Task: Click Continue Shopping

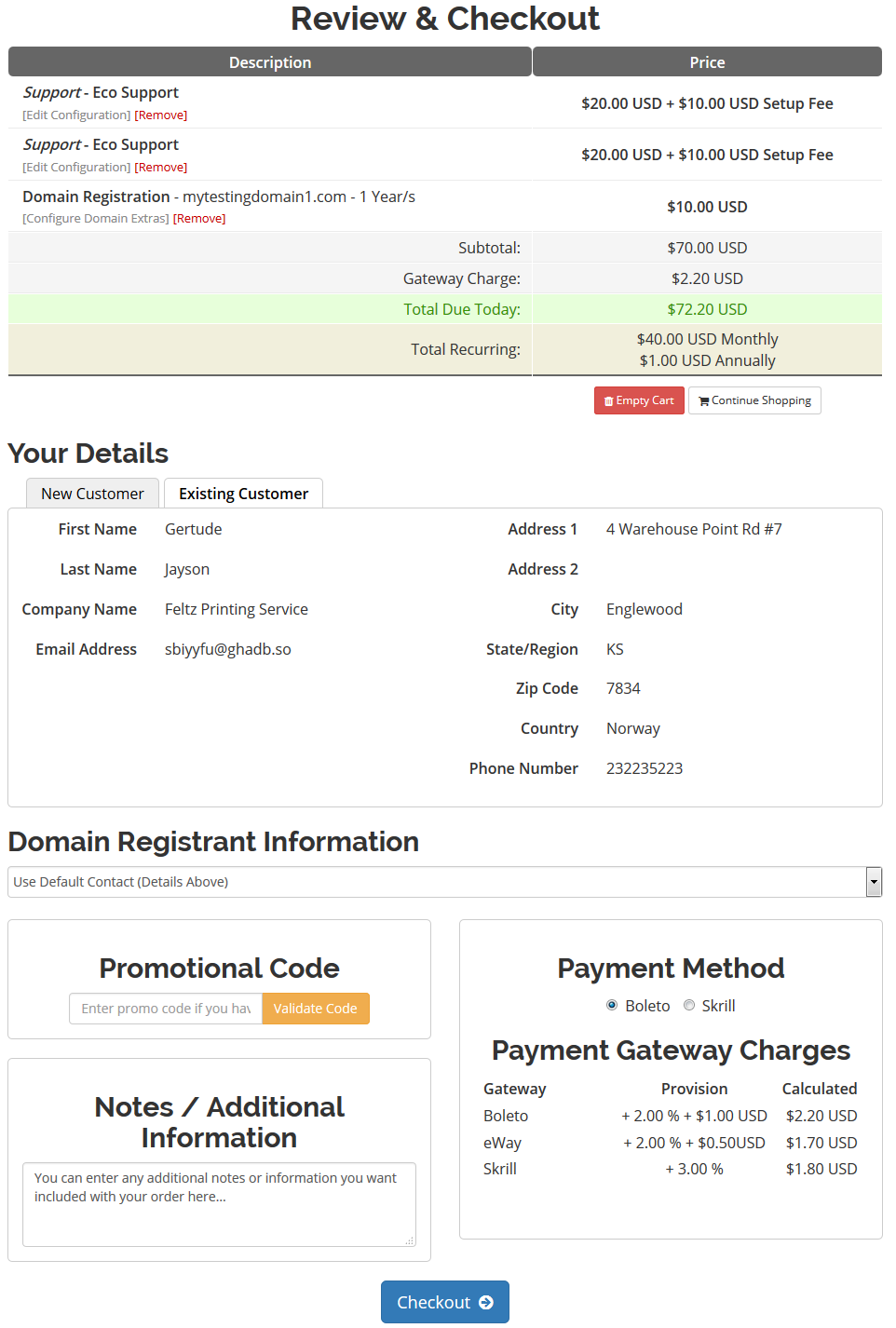Action: 754,400
